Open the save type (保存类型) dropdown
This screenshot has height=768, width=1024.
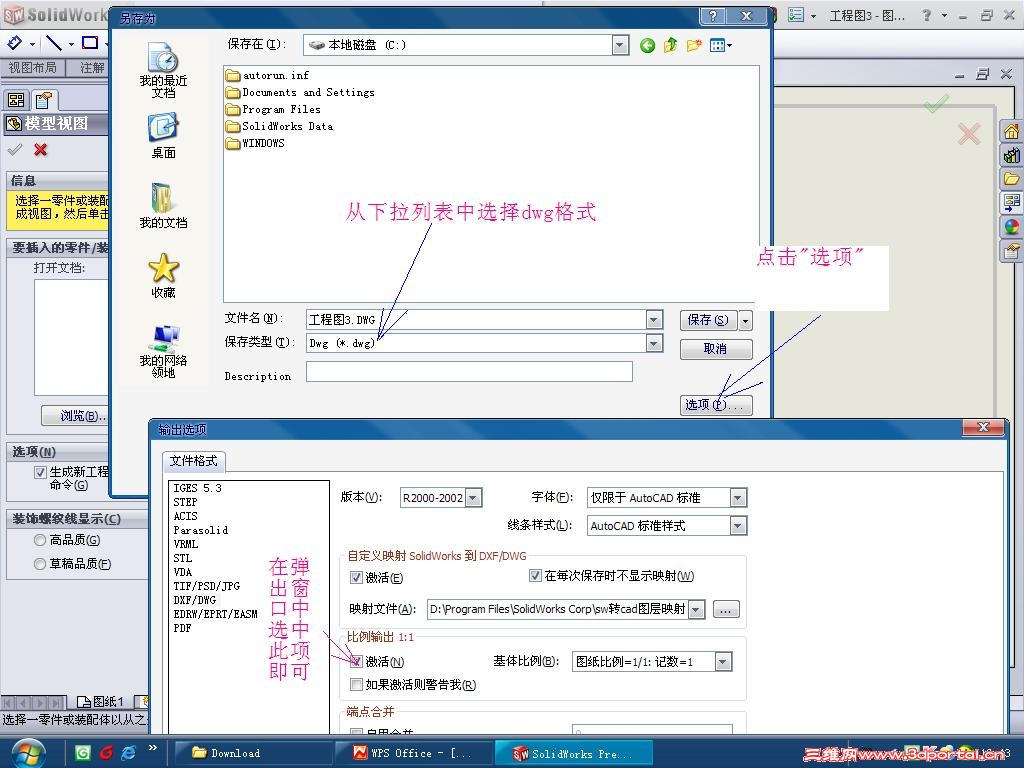pos(654,343)
